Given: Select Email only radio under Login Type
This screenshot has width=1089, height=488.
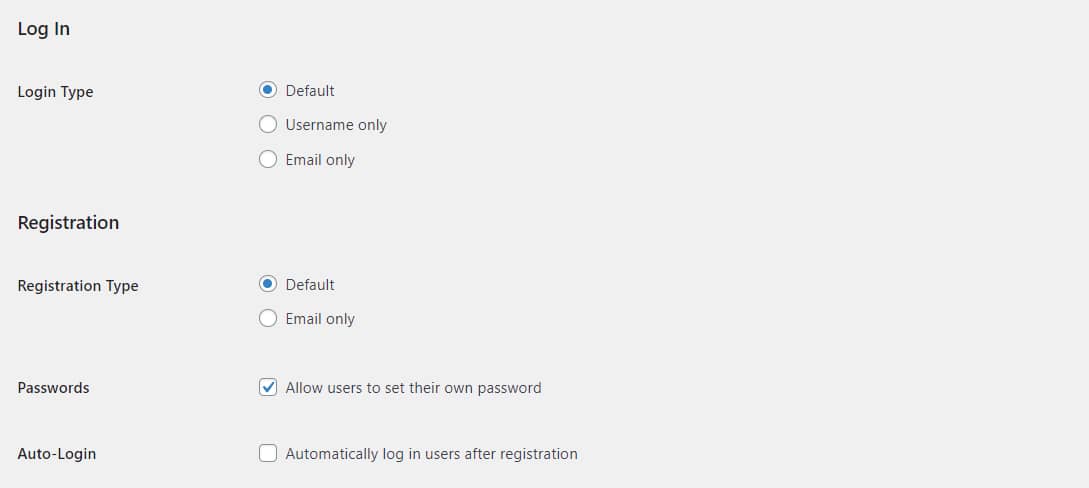Looking at the screenshot, I should (x=267, y=159).
